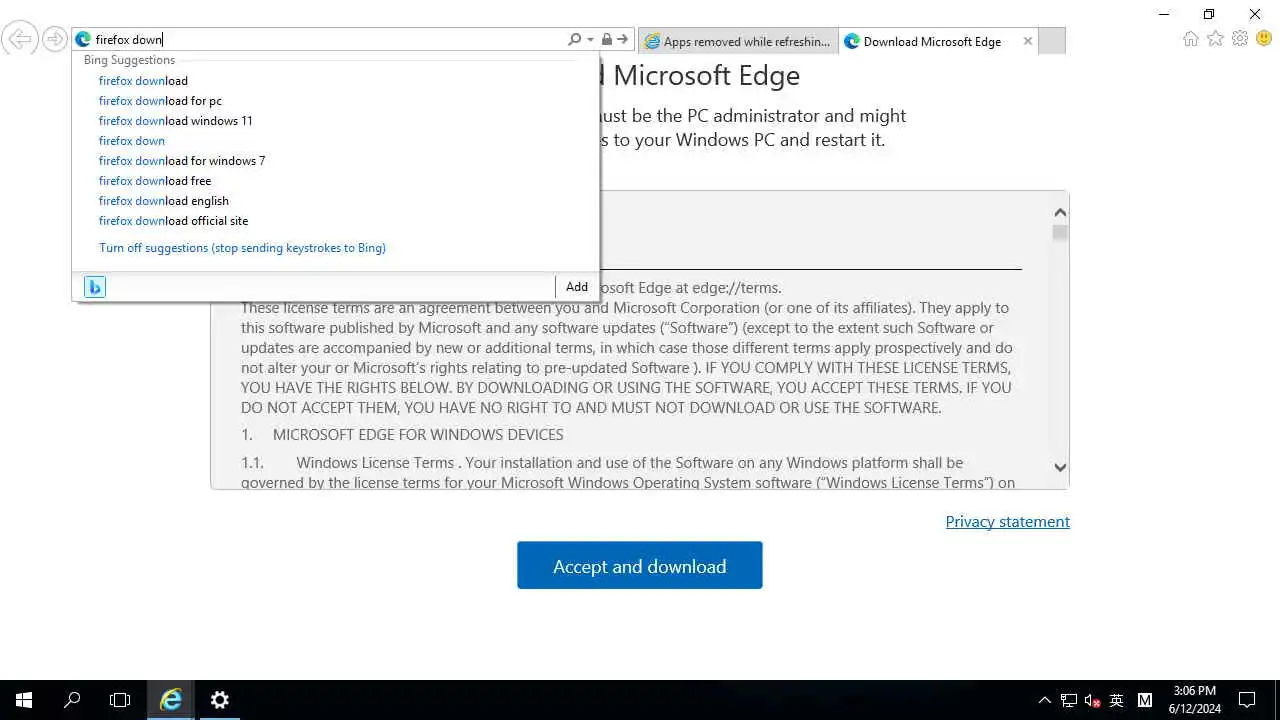Click the Bing Suggestions header label
Image resolution: width=1280 pixels, height=720 pixels.
pyautogui.click(x=129, y=60)
